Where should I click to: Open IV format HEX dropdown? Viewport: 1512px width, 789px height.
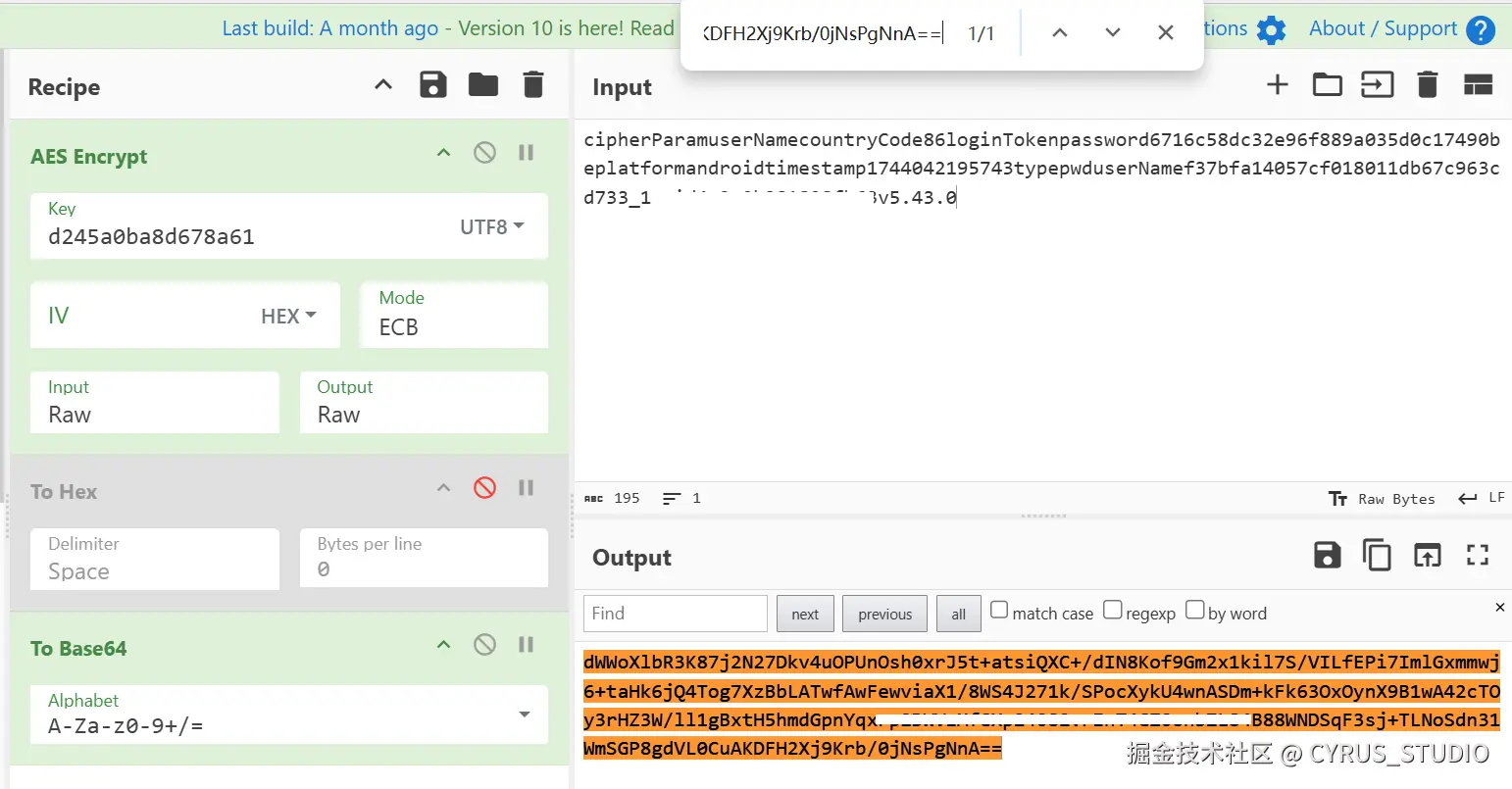288,316
